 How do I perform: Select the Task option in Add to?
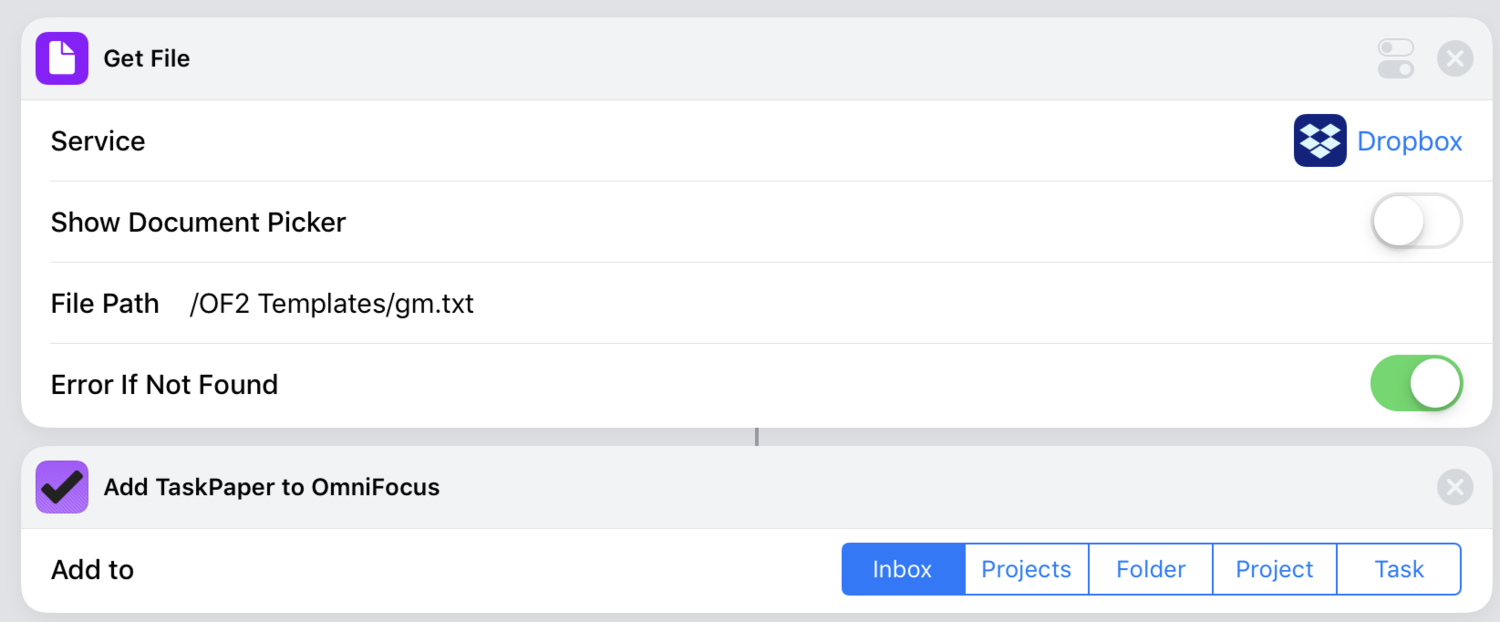[x=1398, y=568]
